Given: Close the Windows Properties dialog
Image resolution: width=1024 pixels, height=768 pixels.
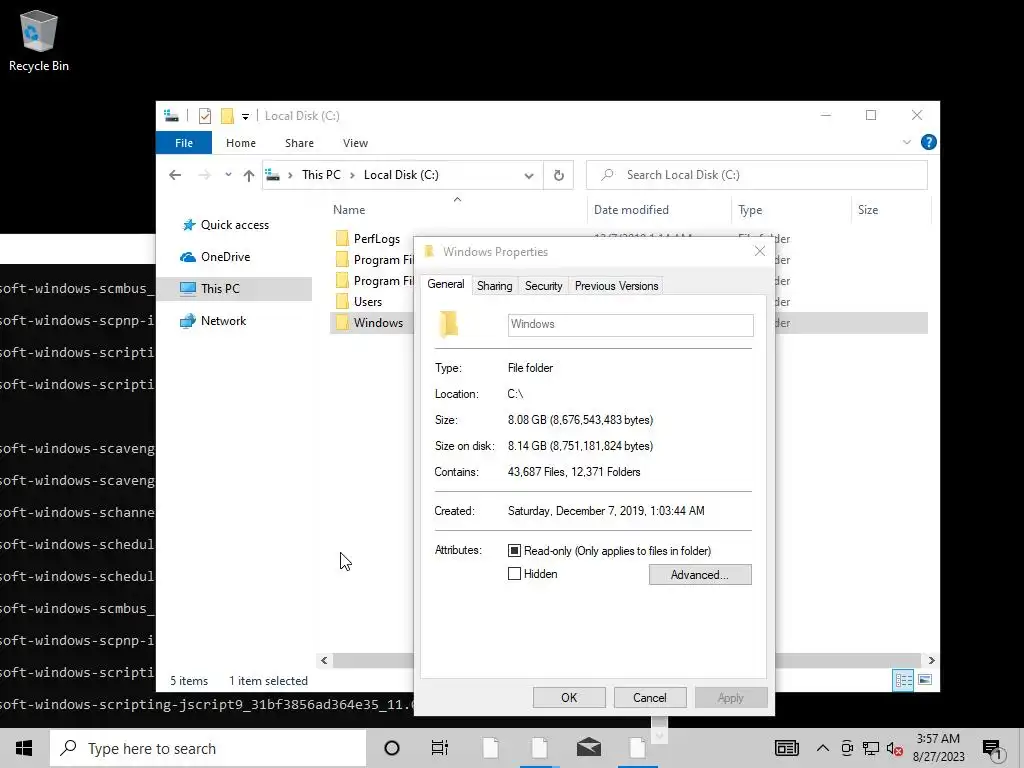Looking at the screenshot, I should pos(759,251).
